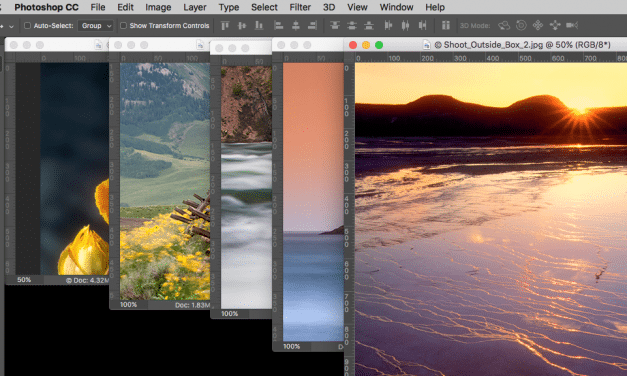
Task: Click vertical ruler of Shoot_Outside_Box_2 window
Action: [x=349, y=219]
